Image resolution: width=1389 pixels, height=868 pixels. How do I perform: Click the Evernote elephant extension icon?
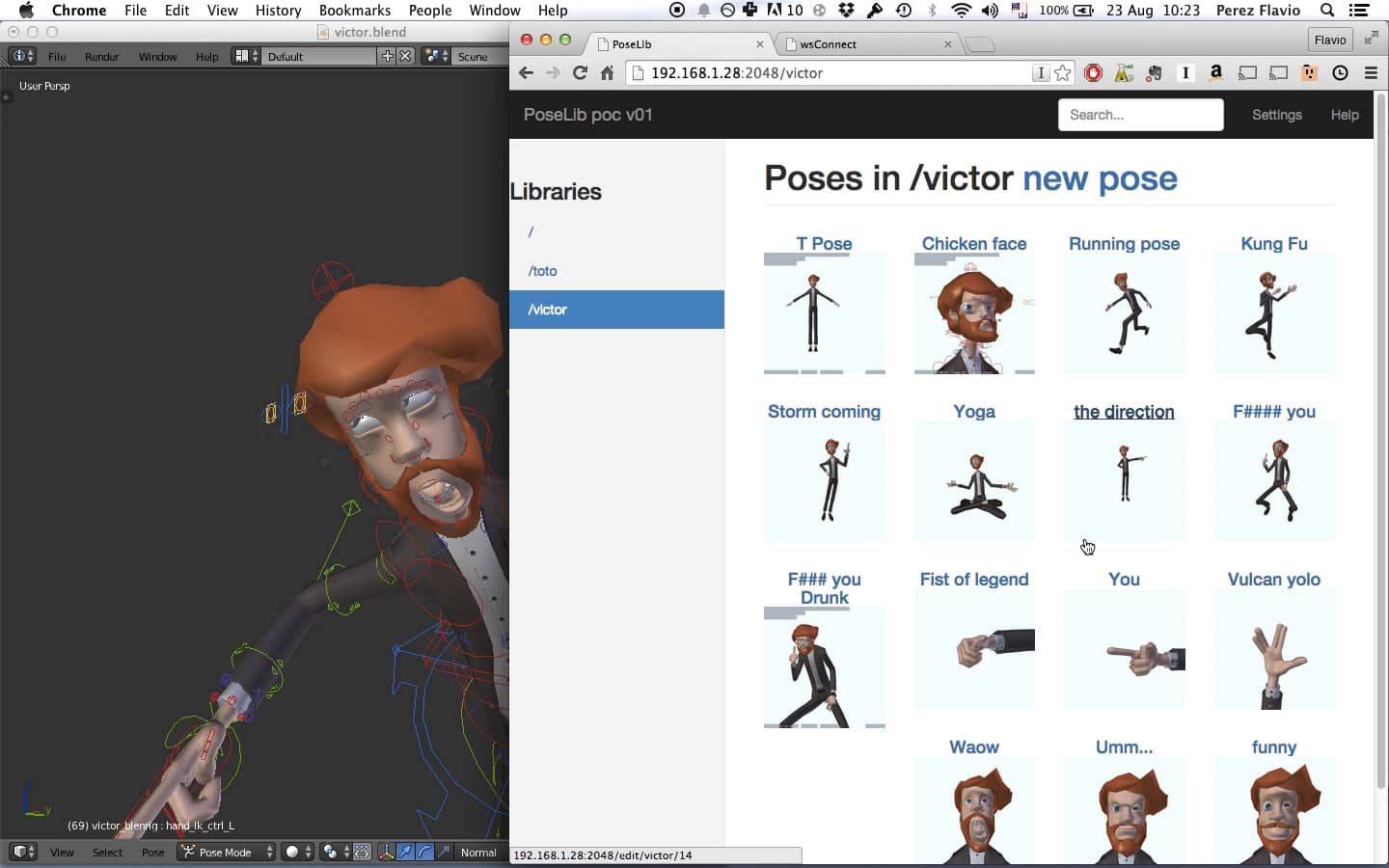(1155, 72)
